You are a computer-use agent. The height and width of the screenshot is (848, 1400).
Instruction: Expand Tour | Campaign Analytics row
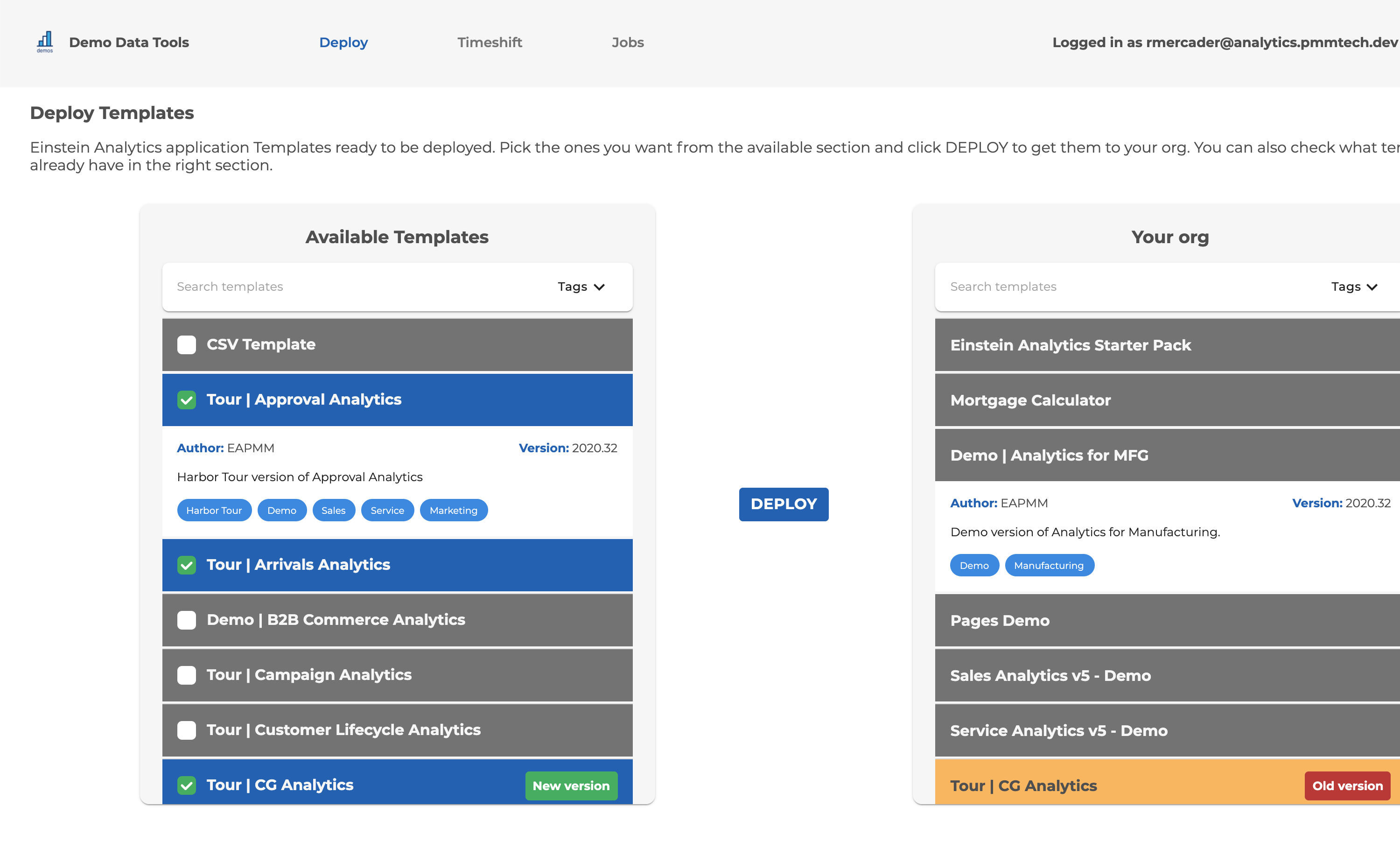397,675
